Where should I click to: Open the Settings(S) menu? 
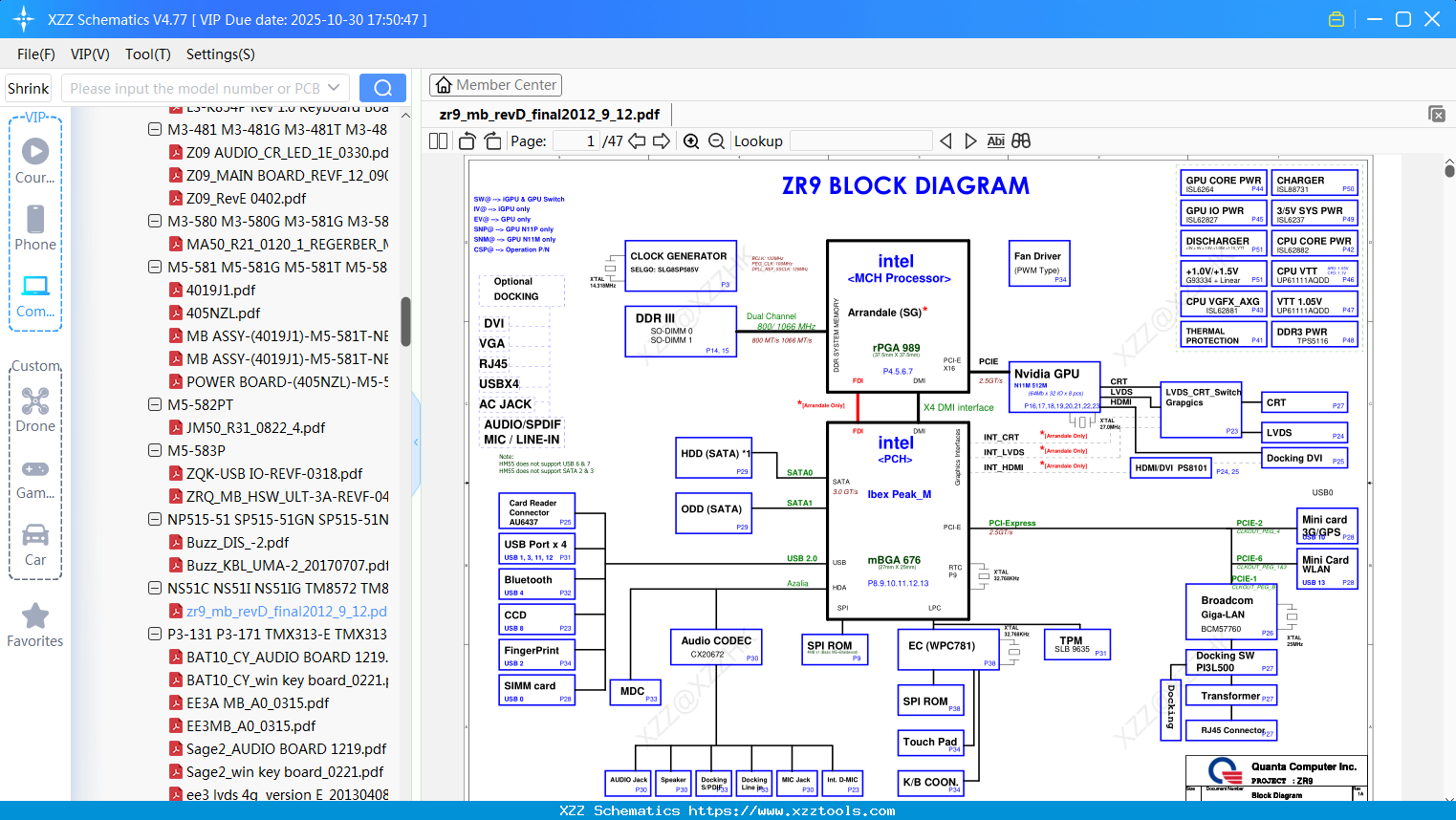[x=221, y=54]
